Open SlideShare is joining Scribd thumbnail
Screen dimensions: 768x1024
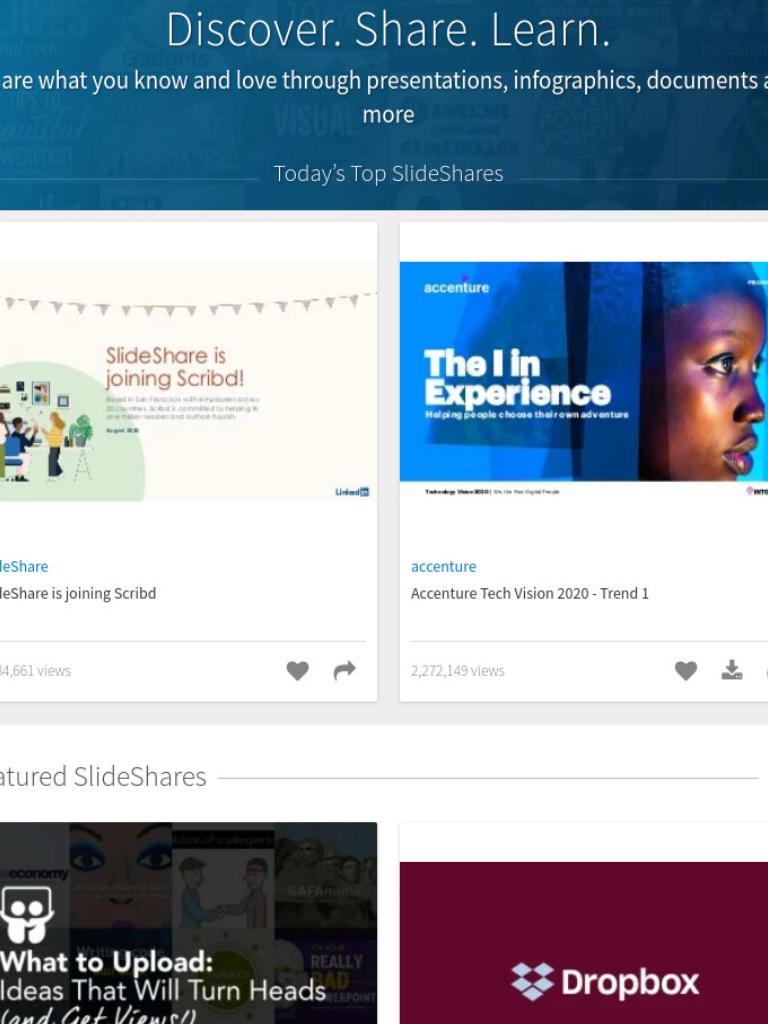188,381
